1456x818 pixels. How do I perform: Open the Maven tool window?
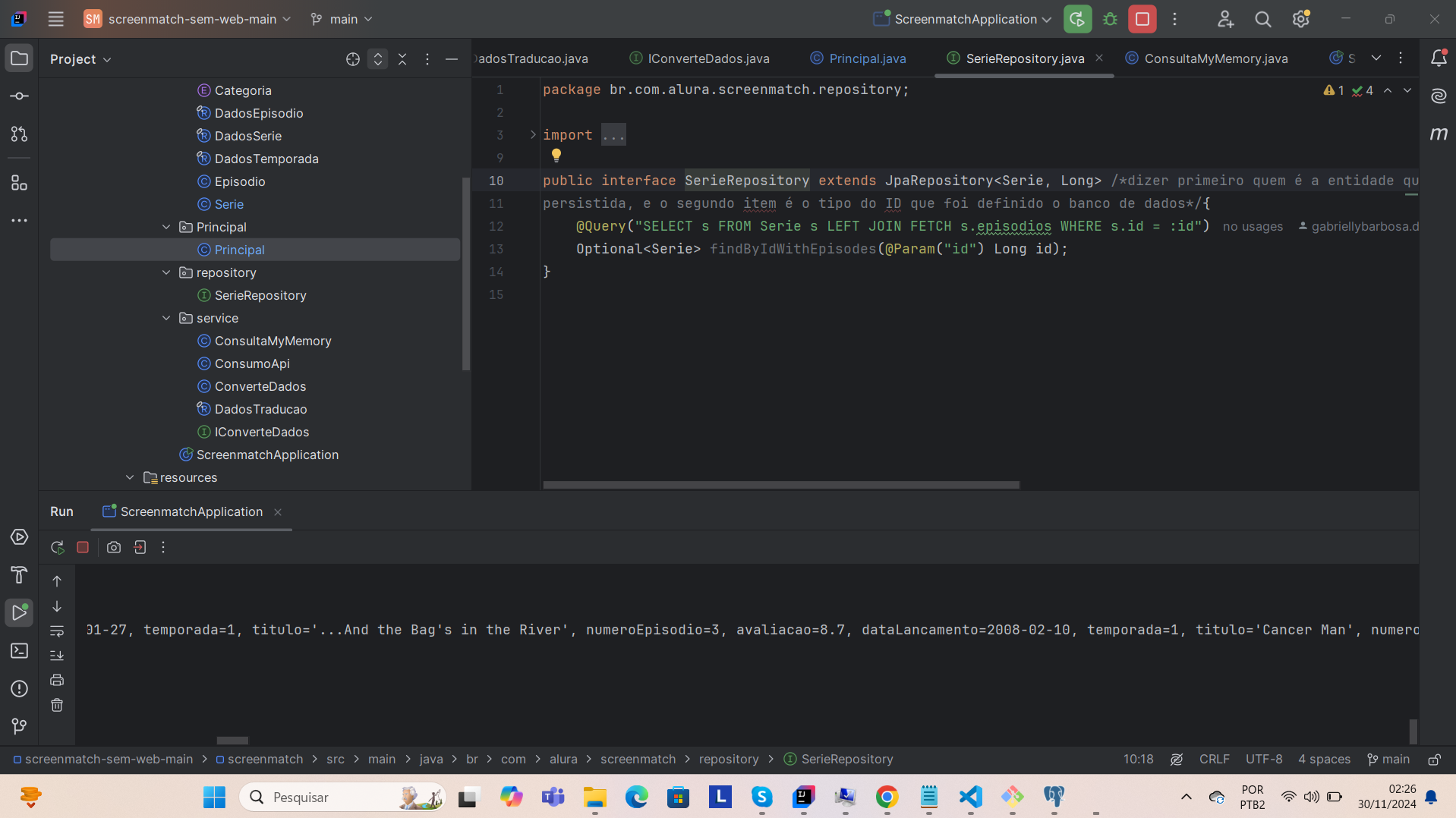pos(1439,134)
